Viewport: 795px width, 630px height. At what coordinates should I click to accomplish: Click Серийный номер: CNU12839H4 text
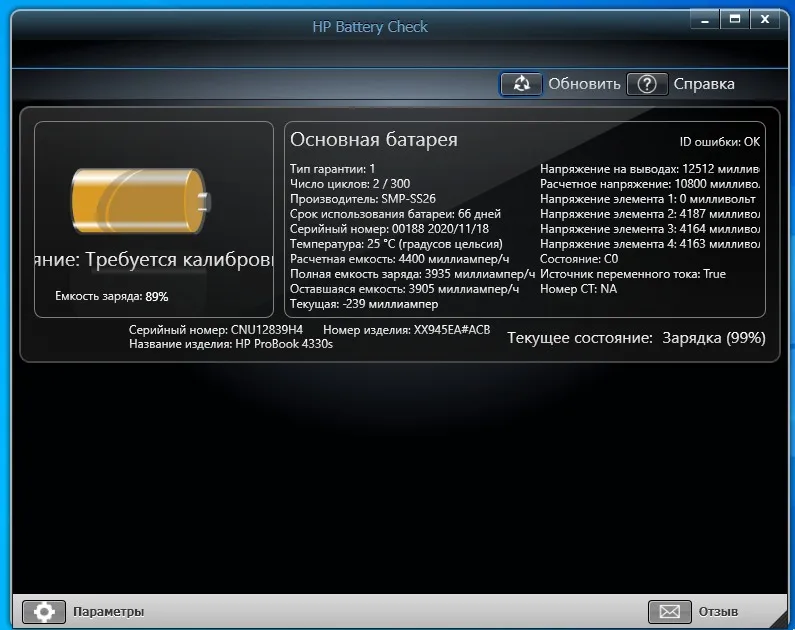click(215, 330)
